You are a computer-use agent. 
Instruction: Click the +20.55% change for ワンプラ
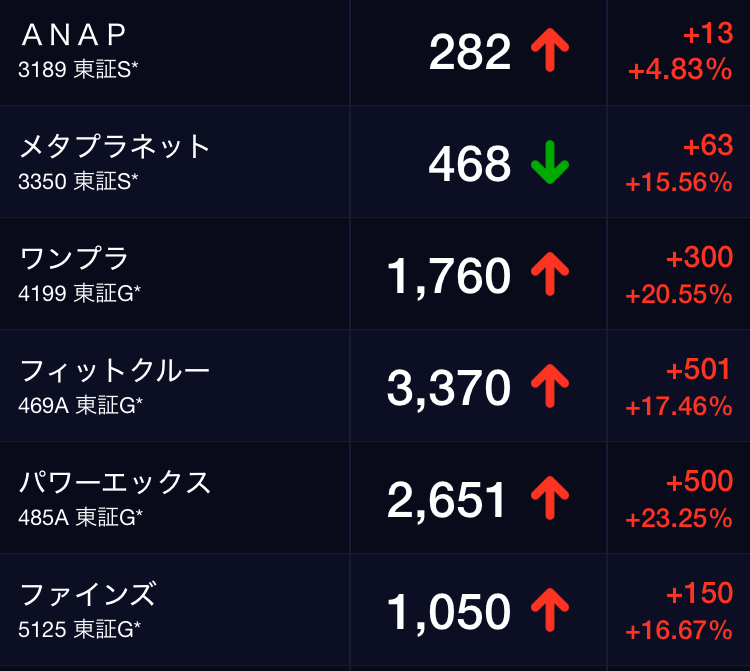coord(679,295)
